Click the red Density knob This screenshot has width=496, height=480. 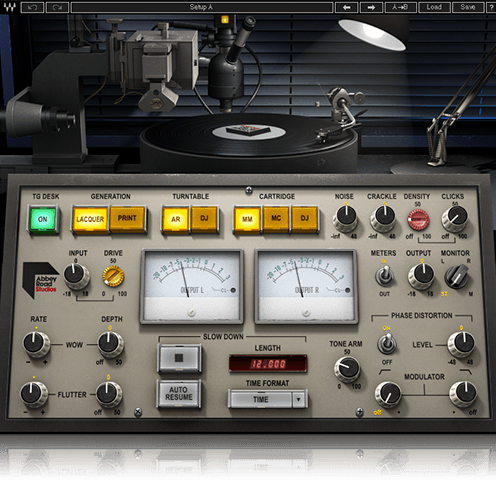[x=418, y=220]
